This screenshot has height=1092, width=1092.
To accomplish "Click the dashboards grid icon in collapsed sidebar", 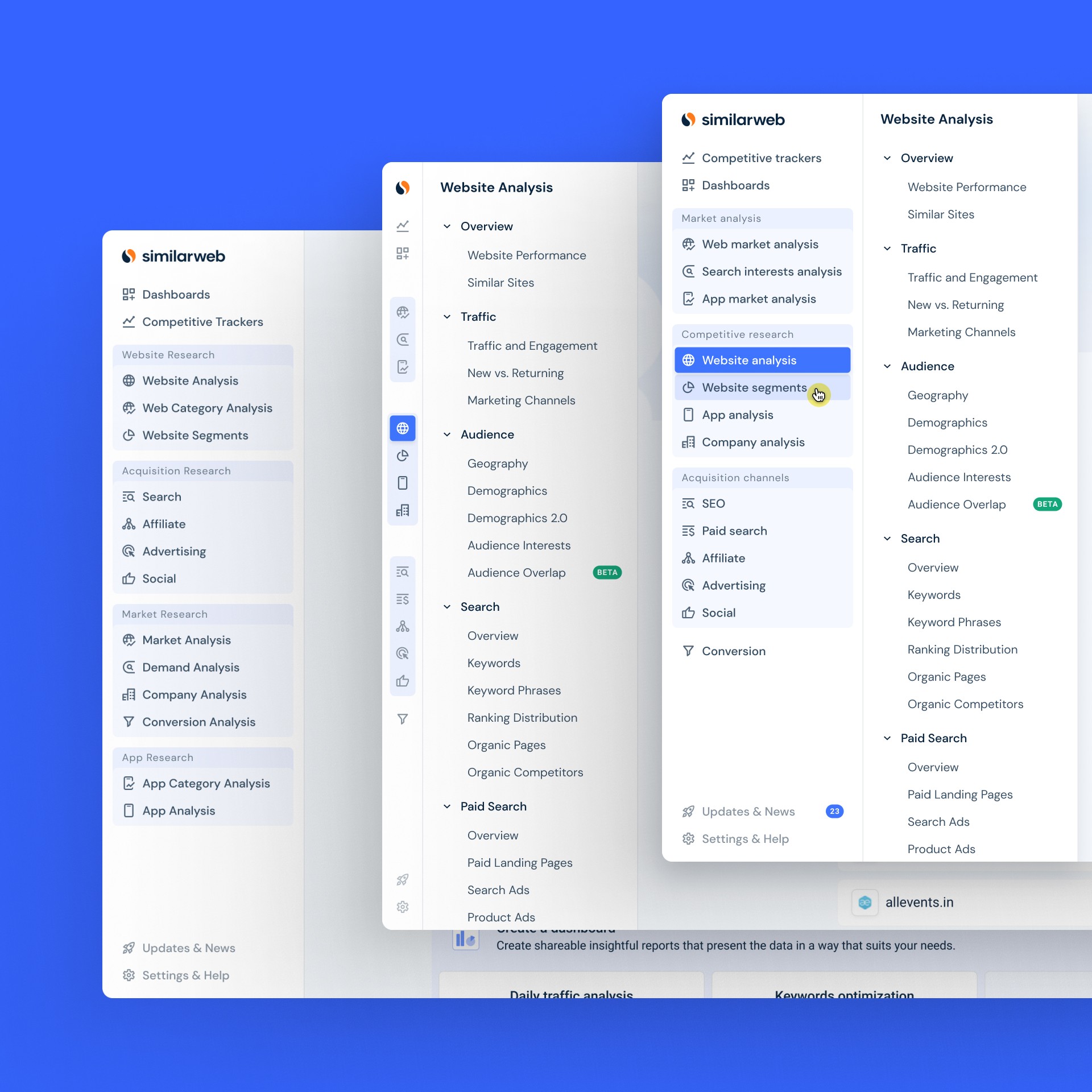I will click(403, 253).
